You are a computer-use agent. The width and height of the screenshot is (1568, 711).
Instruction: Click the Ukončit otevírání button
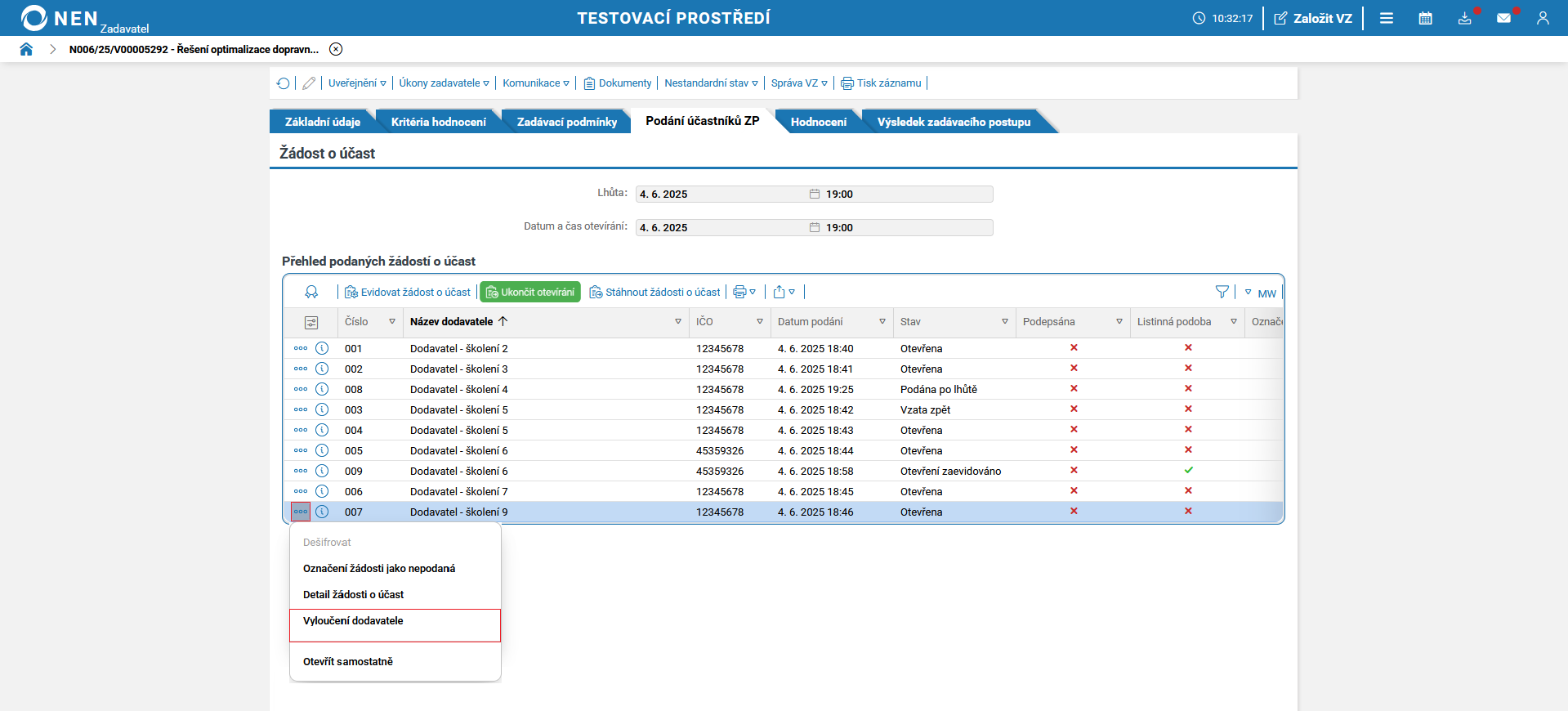(x=530, y=293)
